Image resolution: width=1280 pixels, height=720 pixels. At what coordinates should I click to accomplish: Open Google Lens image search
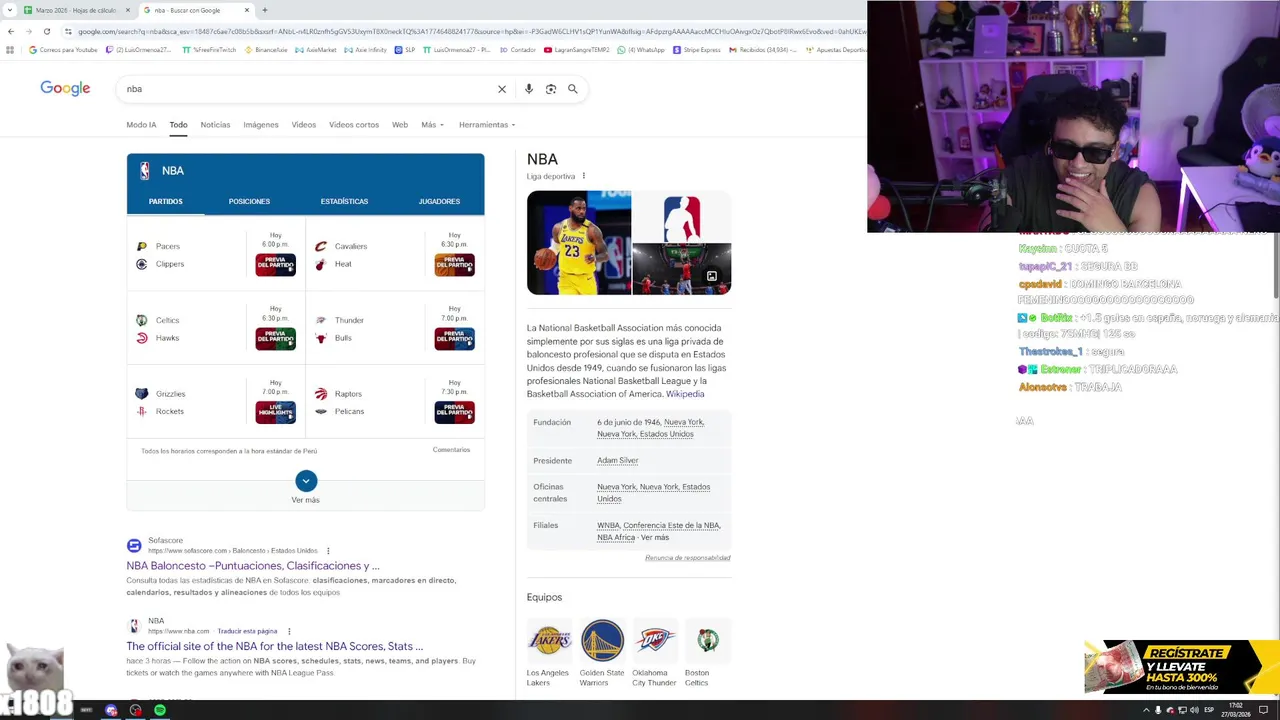pyautogui.click(x=551, y=89)
